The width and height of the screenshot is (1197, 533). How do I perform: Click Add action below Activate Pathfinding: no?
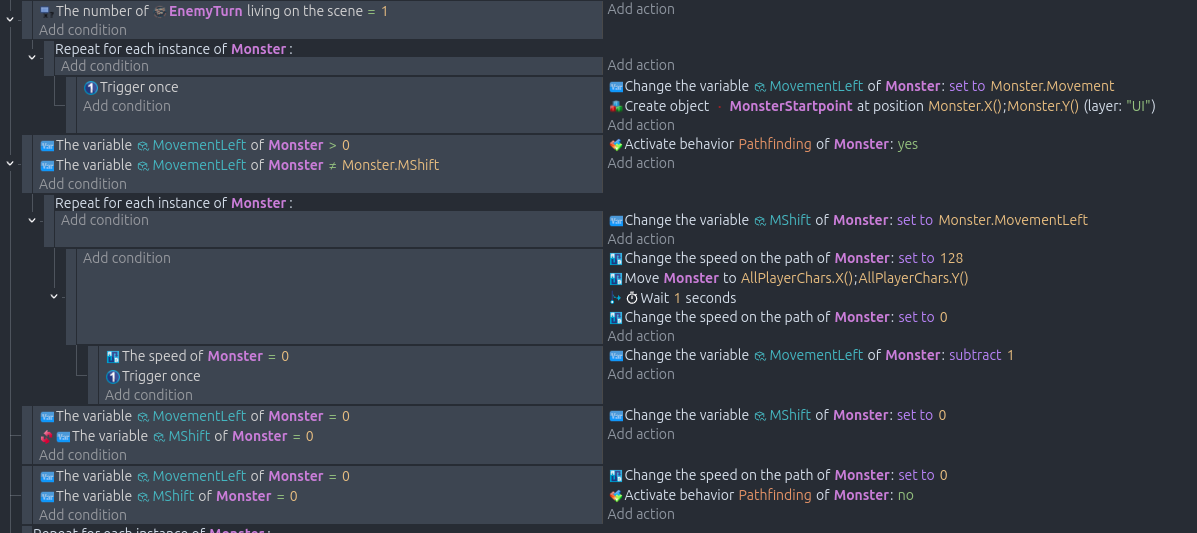(x=641, y=514)
